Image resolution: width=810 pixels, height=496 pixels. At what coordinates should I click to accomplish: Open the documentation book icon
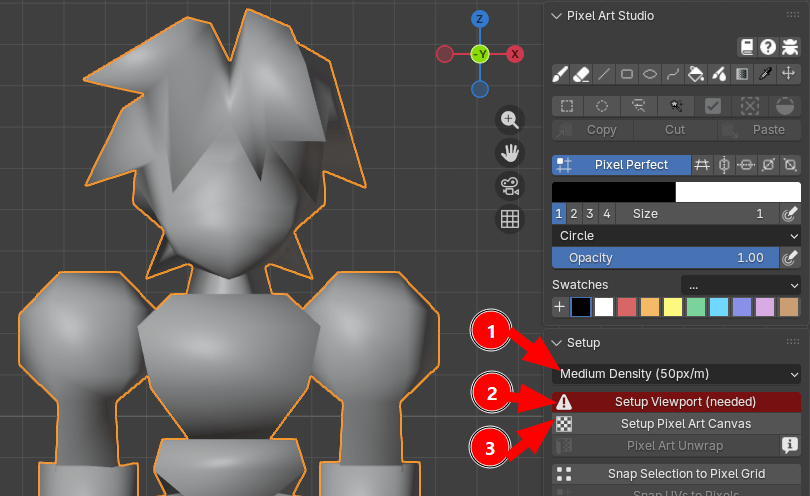(746, 47)
